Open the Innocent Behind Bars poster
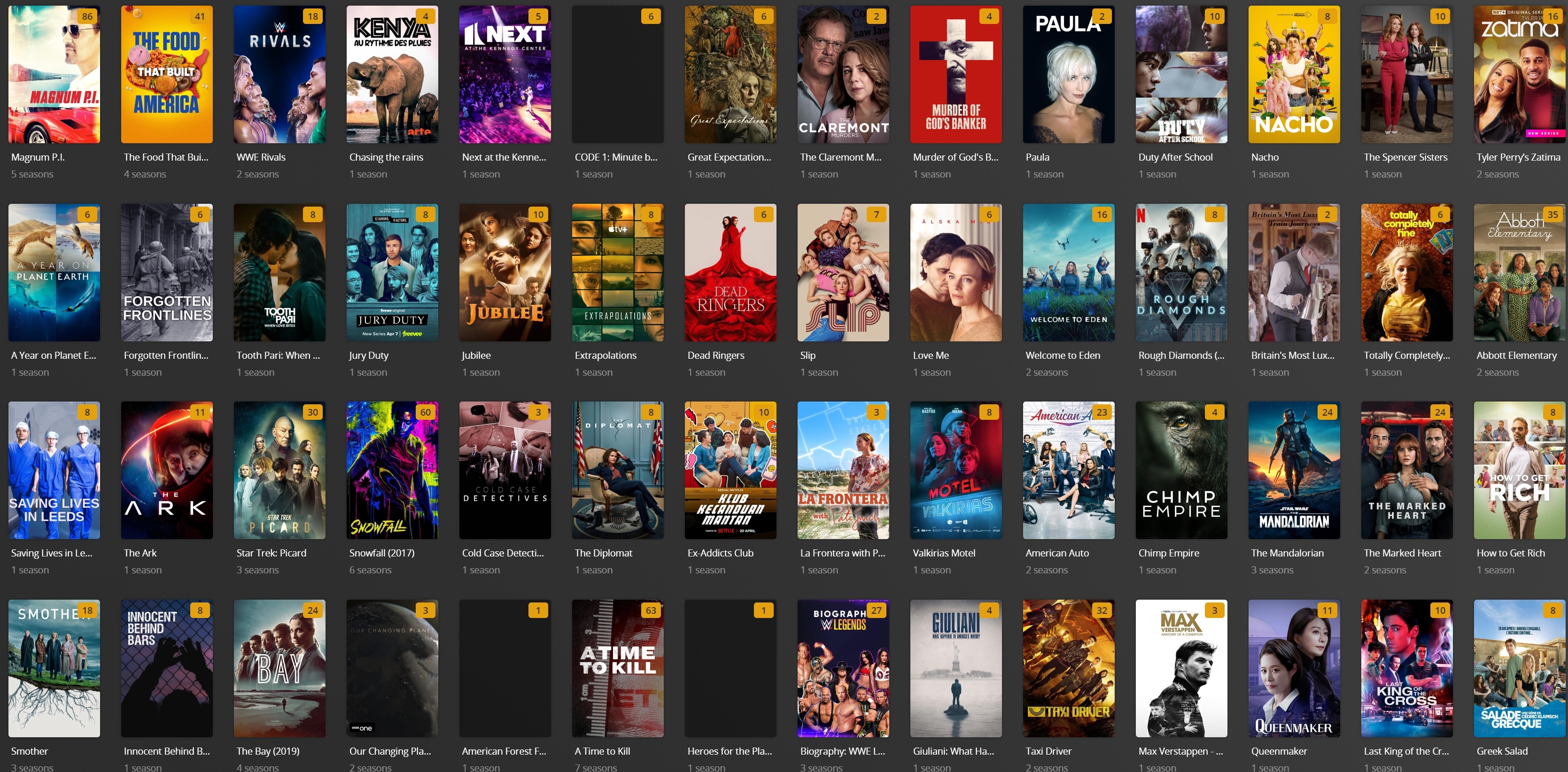 [167, 669]
